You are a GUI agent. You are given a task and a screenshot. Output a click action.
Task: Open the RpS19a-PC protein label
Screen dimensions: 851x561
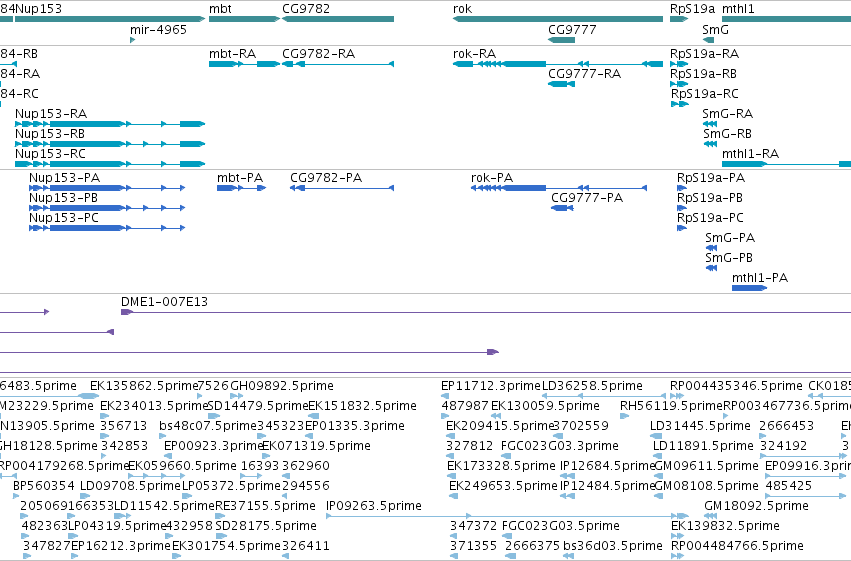point(710,218)
